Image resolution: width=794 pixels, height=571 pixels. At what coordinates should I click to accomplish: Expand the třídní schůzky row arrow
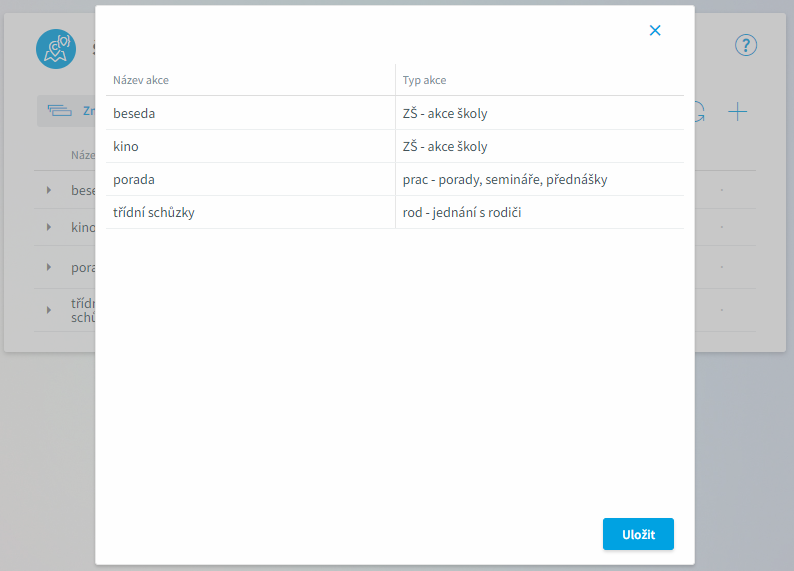(49, 310)
